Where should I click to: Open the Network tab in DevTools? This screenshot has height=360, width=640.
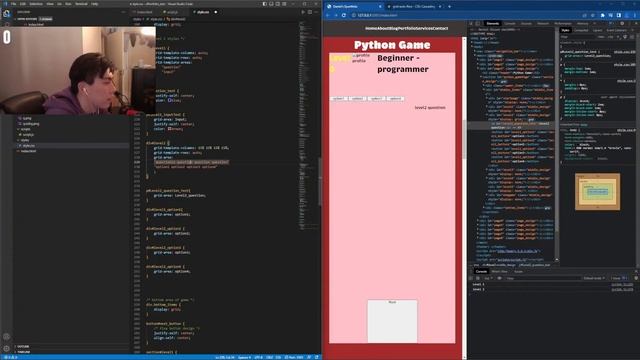(x=543, y=24)
